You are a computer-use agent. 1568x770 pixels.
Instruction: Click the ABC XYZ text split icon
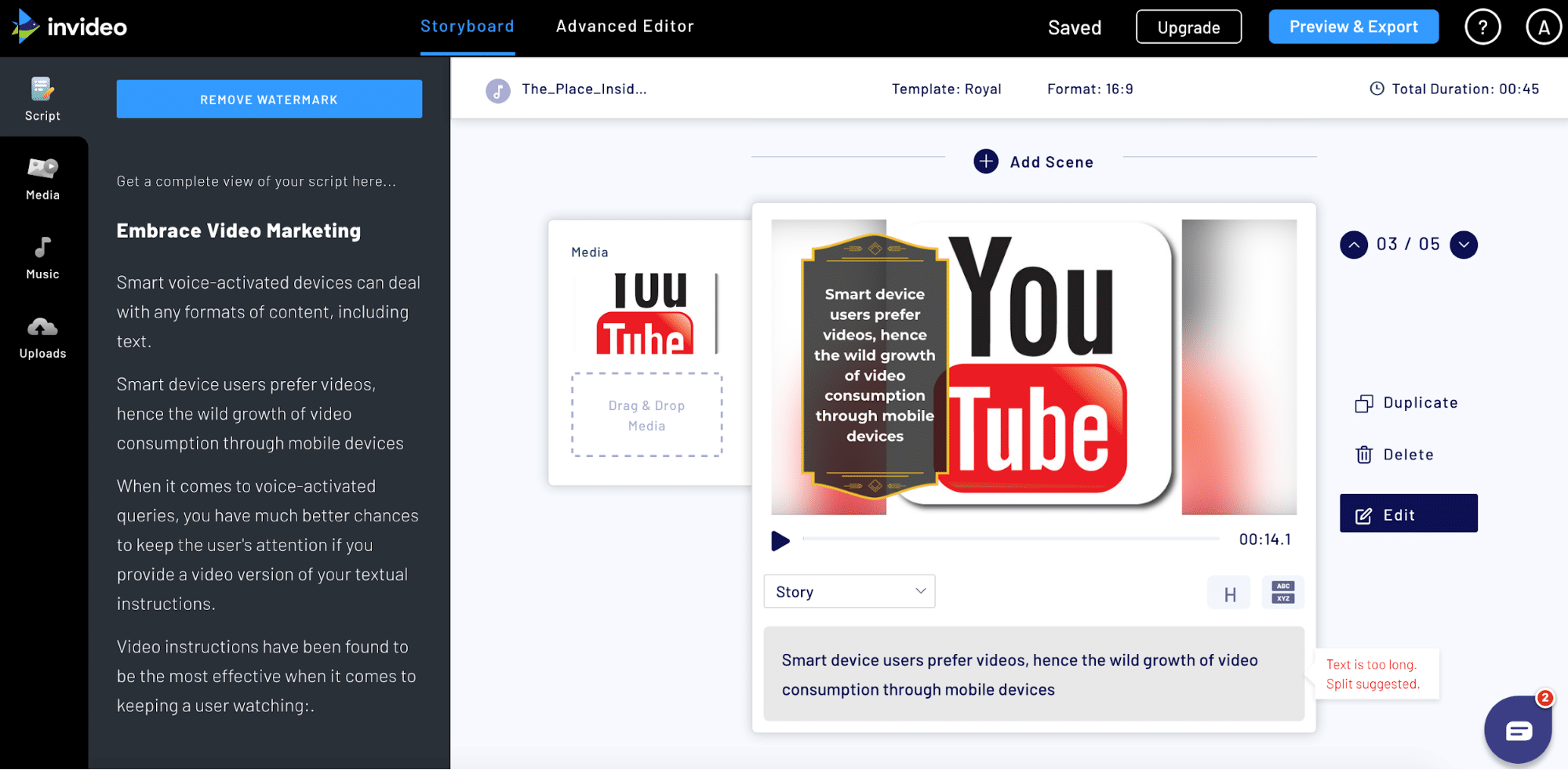pyautogui.click(x=1283, y=592)
